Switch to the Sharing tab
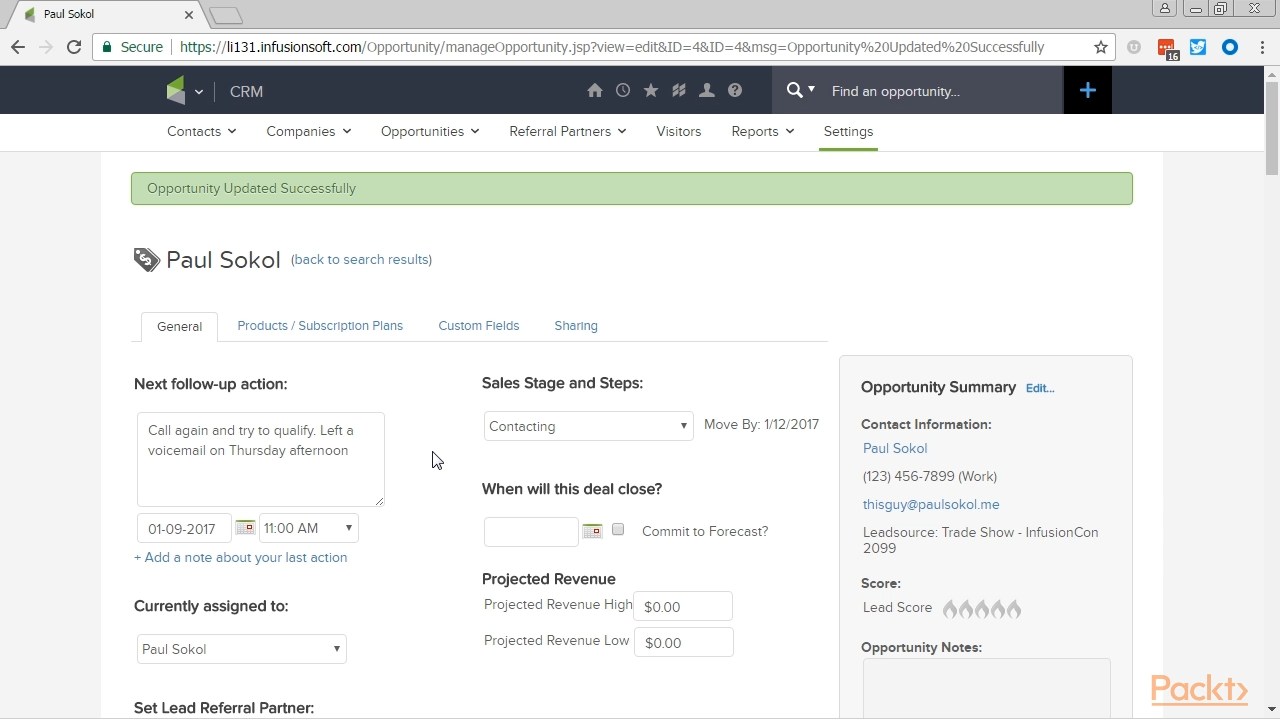 [x=576, y=325]
